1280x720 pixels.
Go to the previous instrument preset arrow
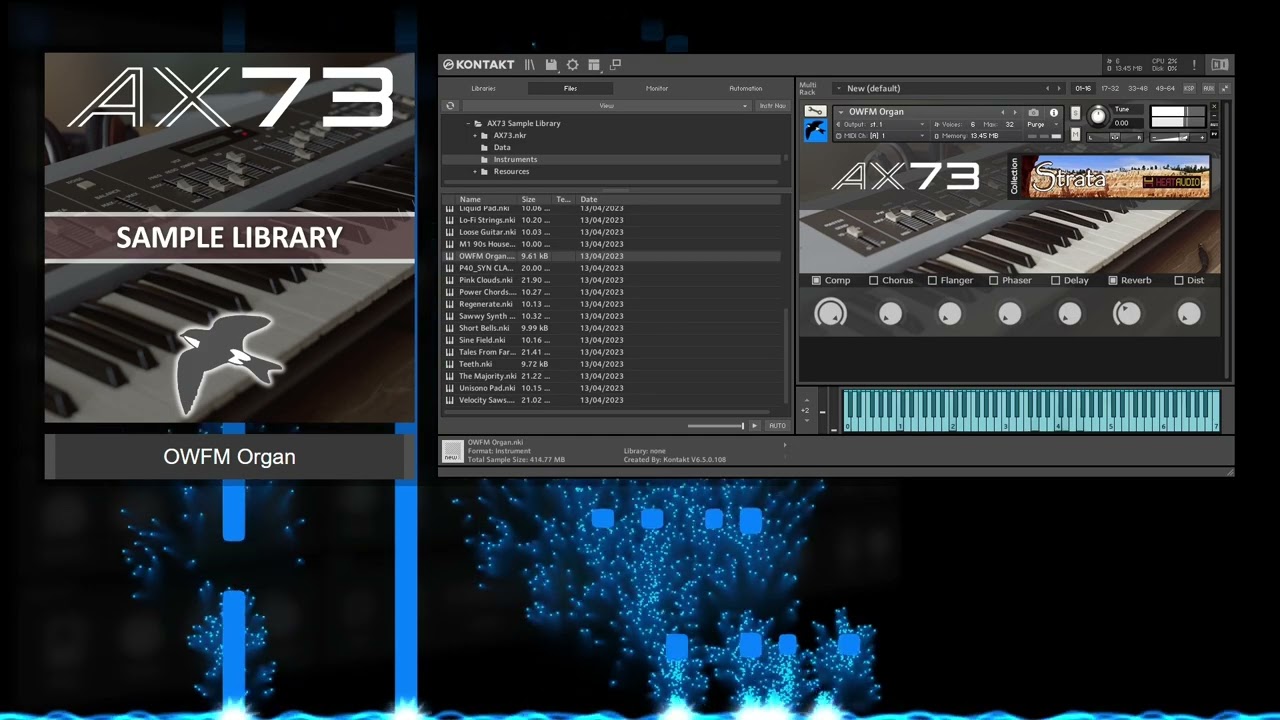(1003, 112)
